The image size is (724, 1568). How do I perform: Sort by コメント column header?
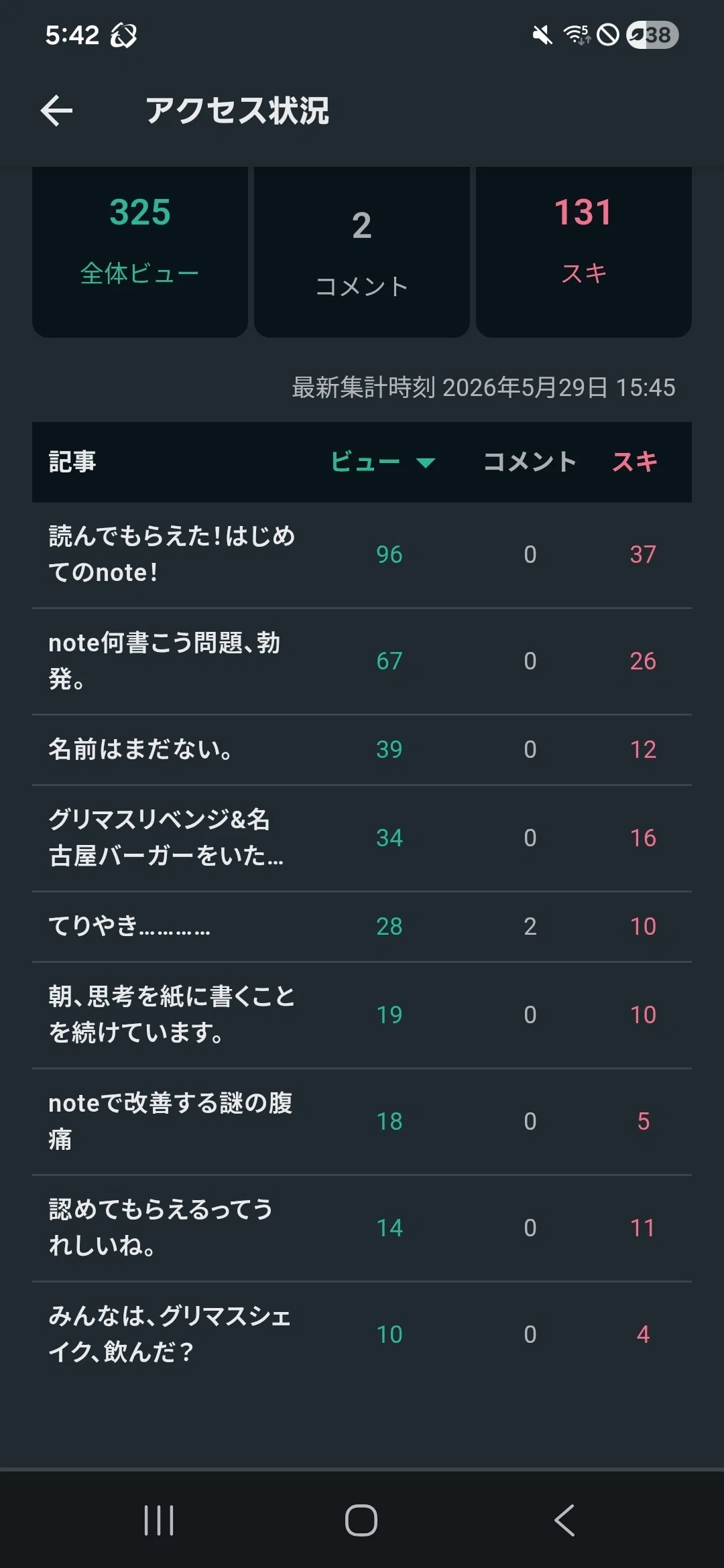click(530, 462)
